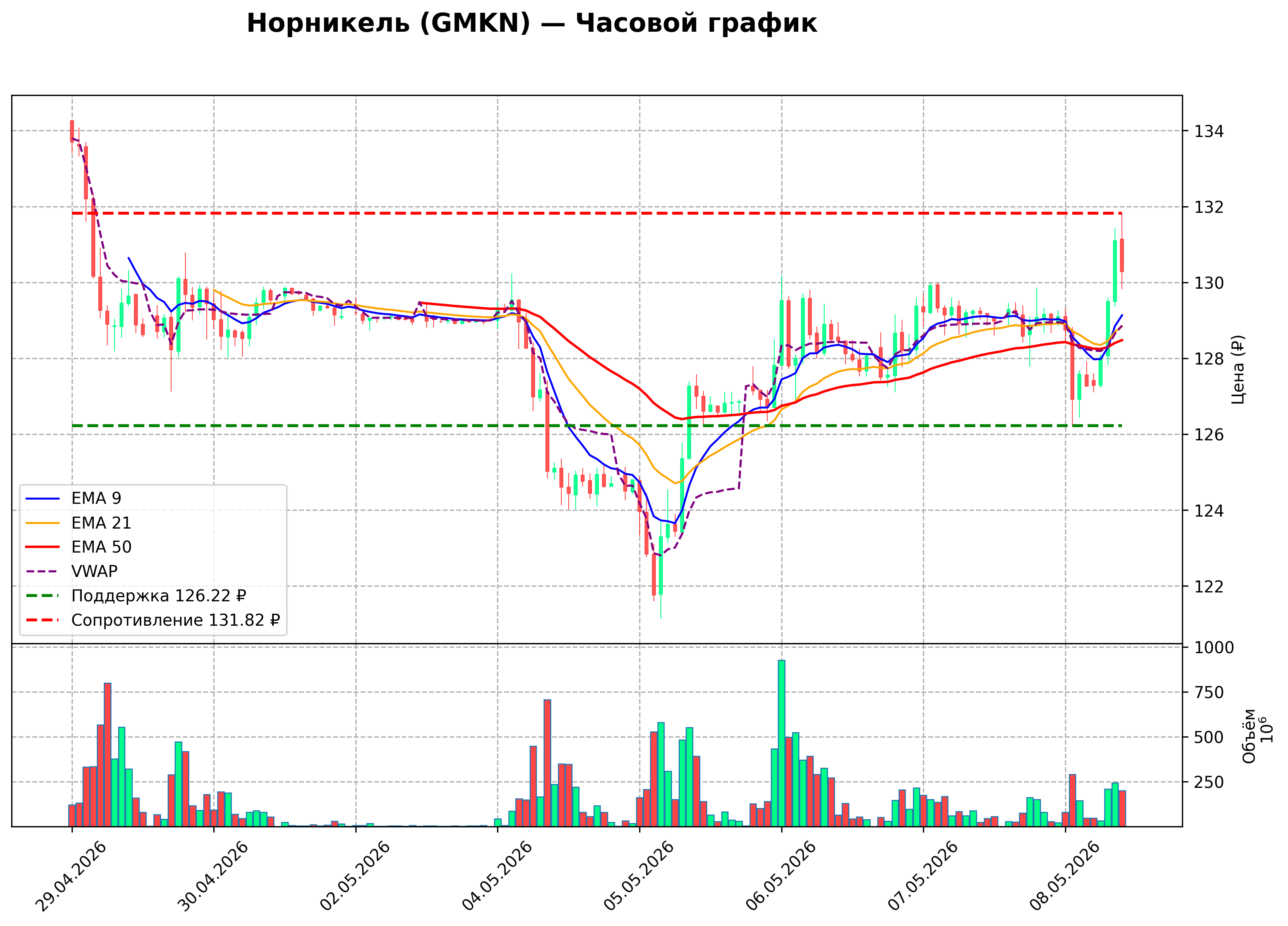The height and width of the screenshot is (926, 1288).
Task: Click the Объём axis title
Action: pyautogui.click(x=1249, y=736)
